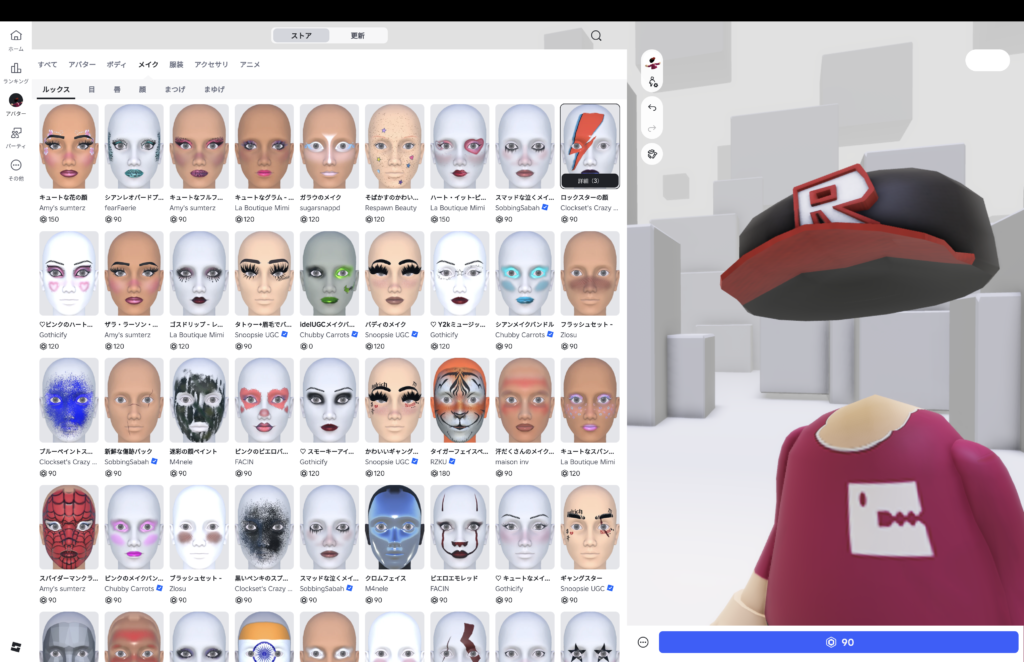Switch to the 更新 segment

357,36
